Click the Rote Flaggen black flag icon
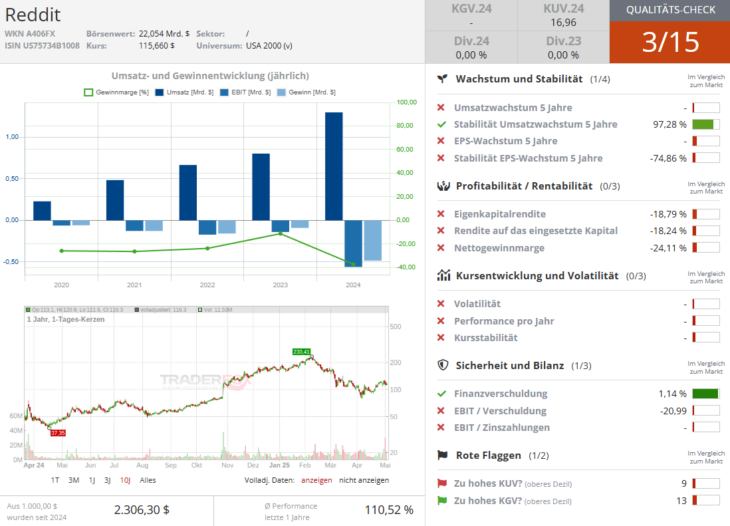Screen dimensions: 730x526 coord(442,455)
